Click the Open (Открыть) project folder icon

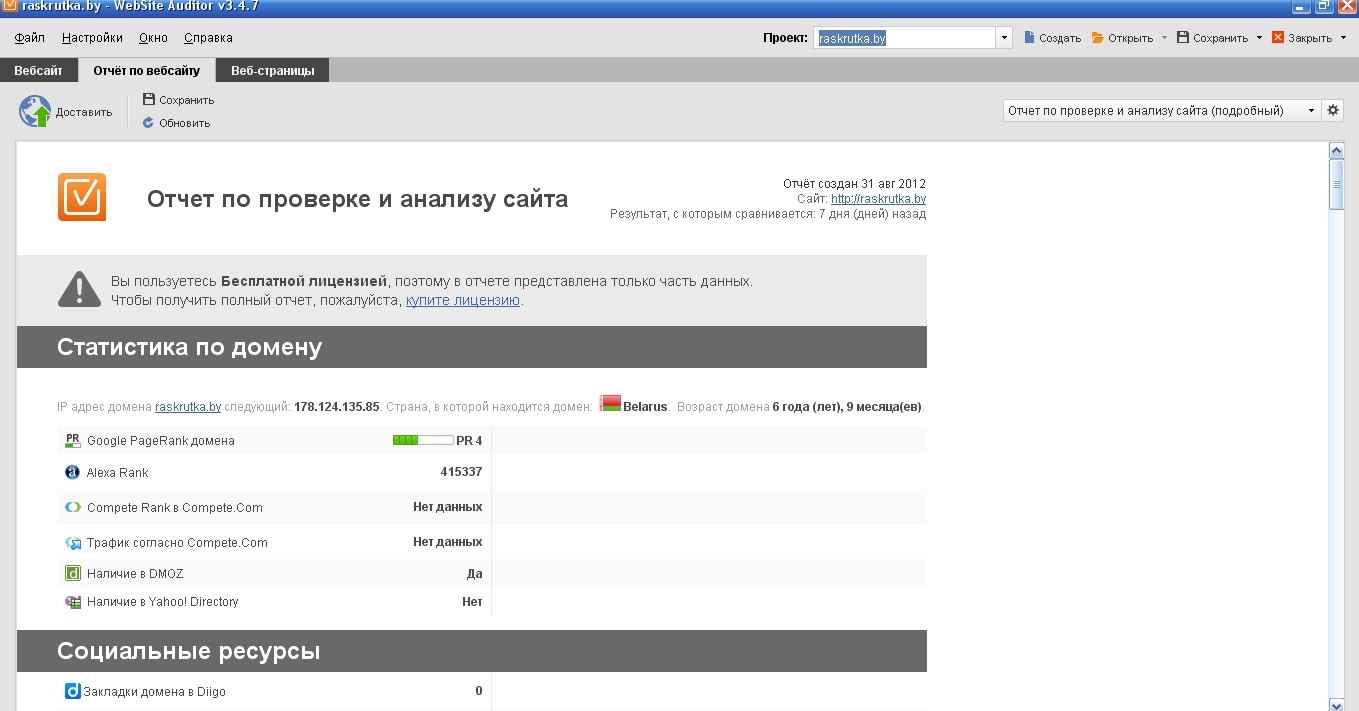1097,38
